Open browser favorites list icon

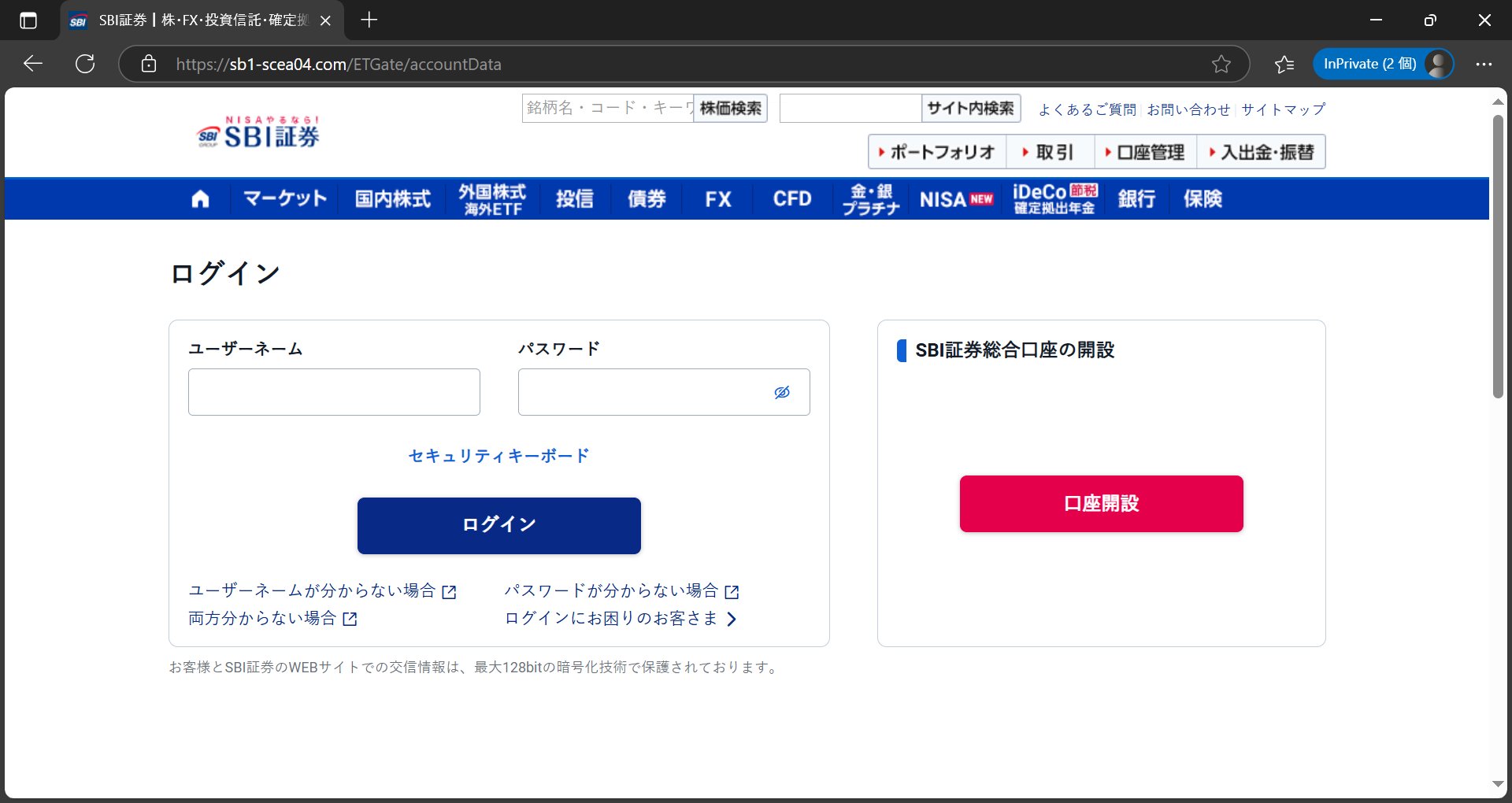point(1284,64)
